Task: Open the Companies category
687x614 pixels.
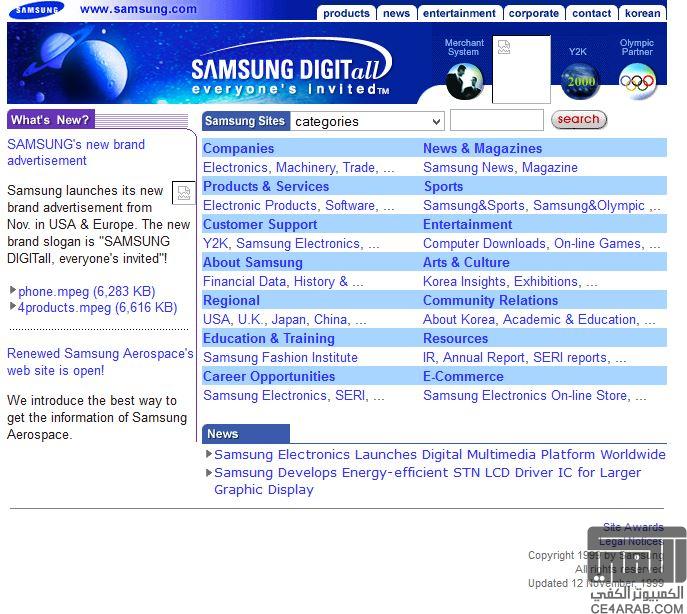Action: (238, 148)
